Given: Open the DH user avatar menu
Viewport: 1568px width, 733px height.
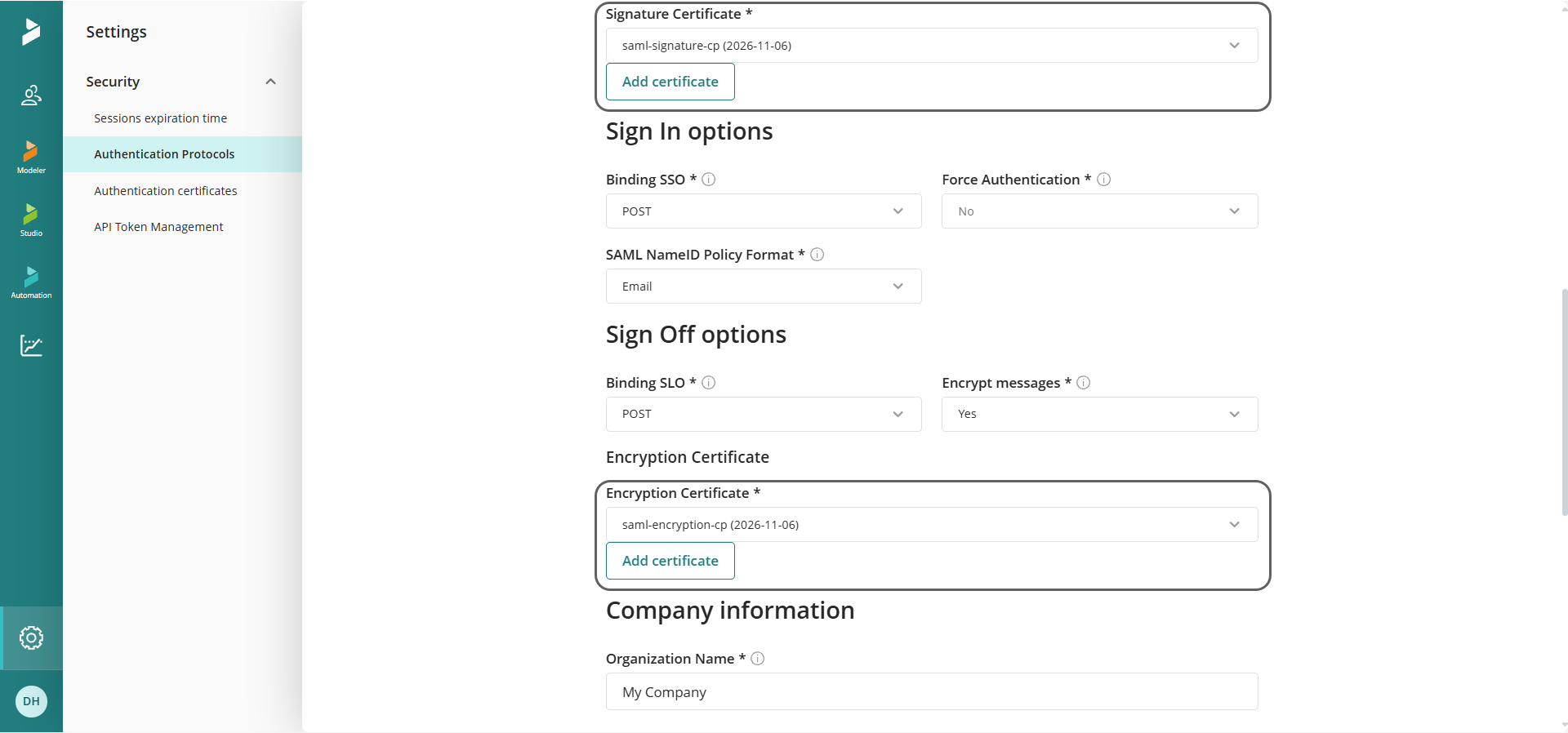Looking at the screenshot, I should [x=31, y=701].
